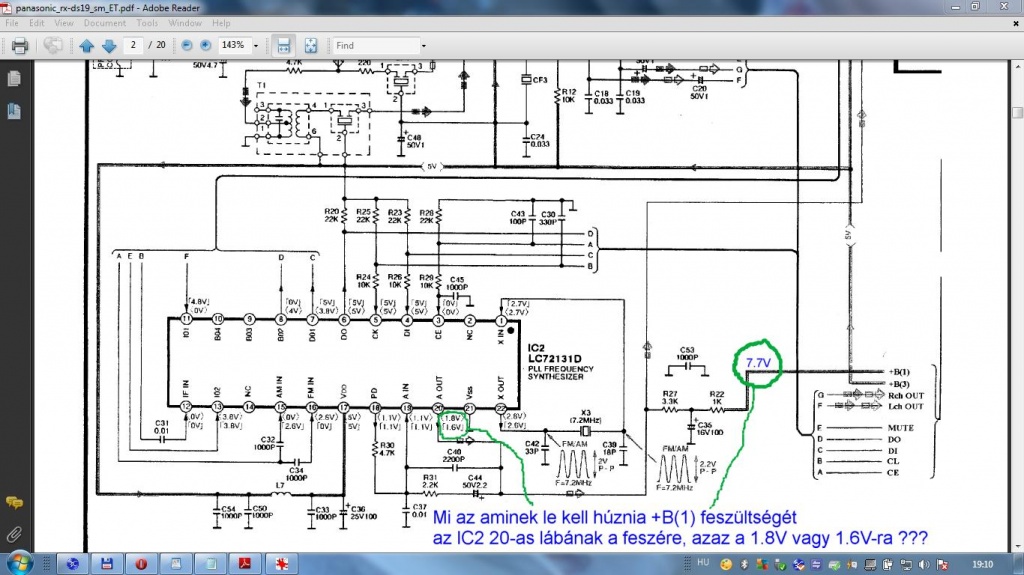
Task: Click the vertical scrollbar thumb
Action: point(1017,112)
